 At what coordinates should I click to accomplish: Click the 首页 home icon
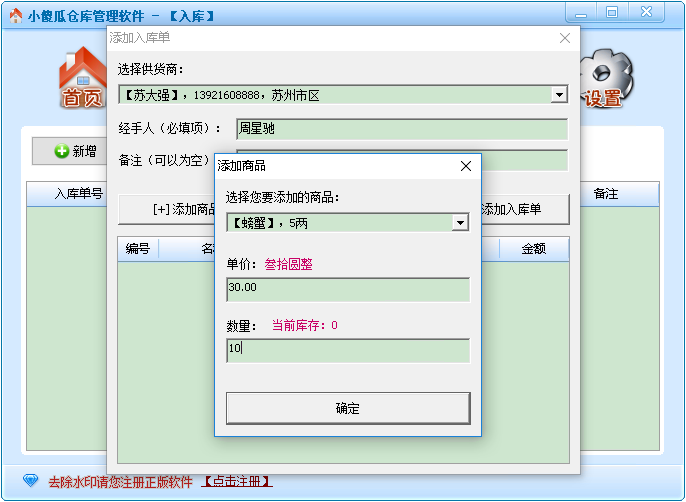[82, 78]
